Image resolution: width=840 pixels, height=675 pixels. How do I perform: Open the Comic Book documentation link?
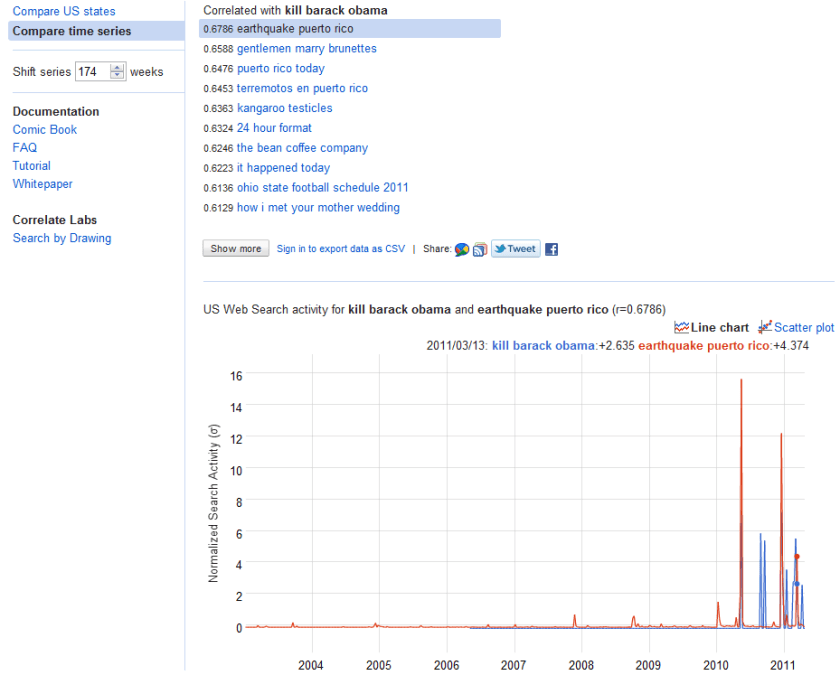pos(45,130)
